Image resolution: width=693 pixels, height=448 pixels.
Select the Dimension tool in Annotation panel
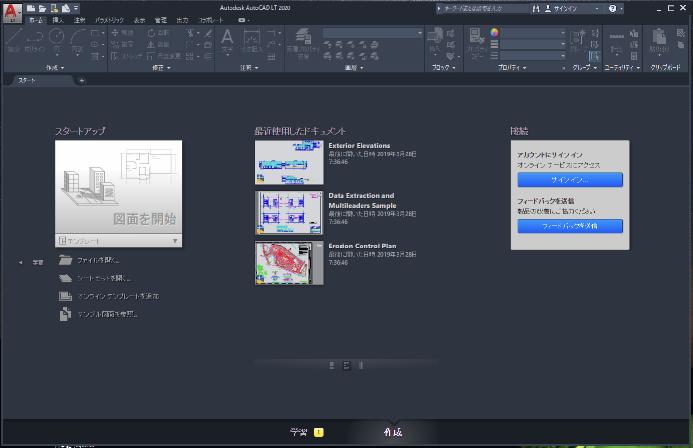(x=251, y=42)
